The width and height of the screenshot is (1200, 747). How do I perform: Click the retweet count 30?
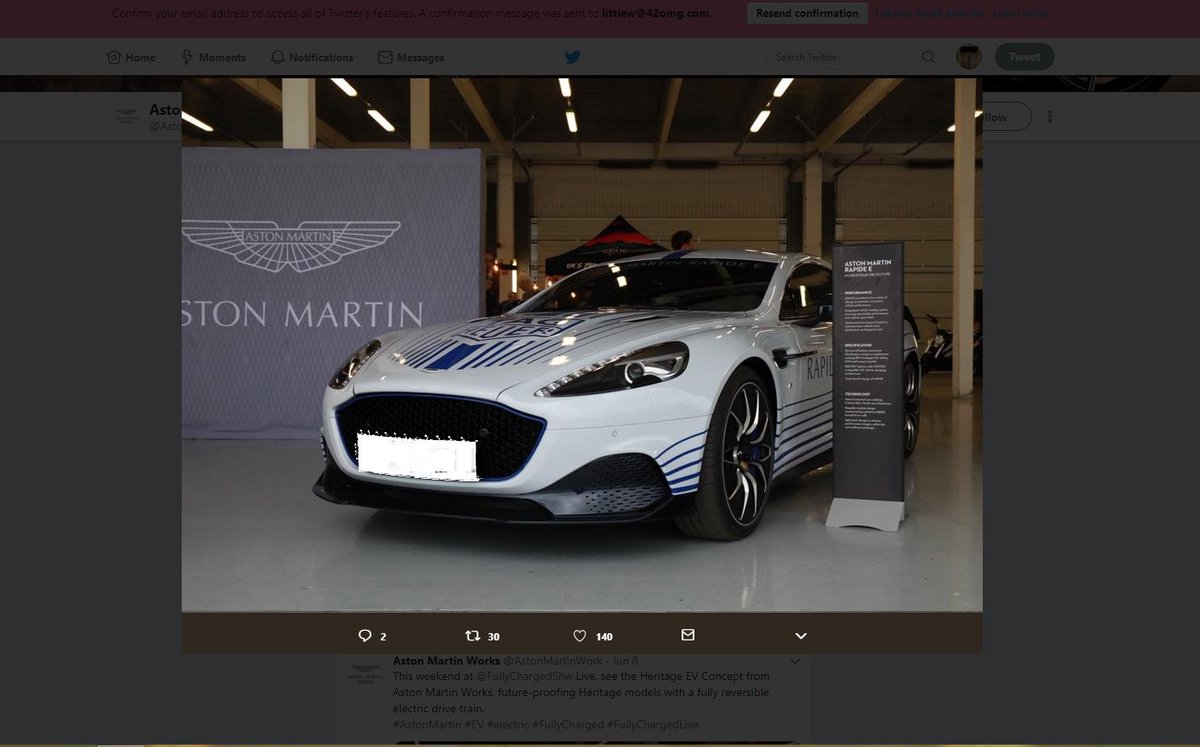494,637
